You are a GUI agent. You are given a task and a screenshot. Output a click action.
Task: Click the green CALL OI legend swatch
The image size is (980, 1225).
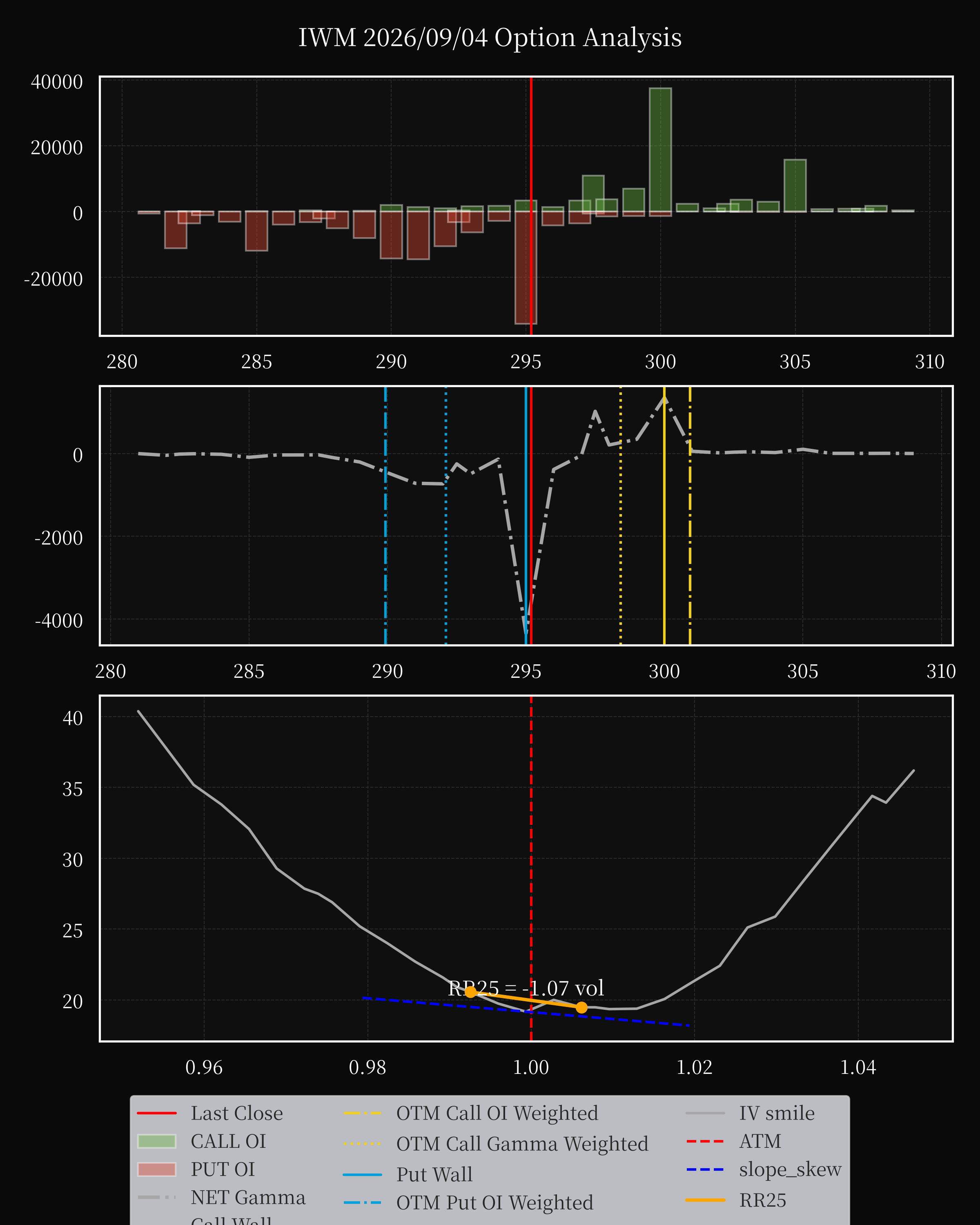(x=157, y=1141)
